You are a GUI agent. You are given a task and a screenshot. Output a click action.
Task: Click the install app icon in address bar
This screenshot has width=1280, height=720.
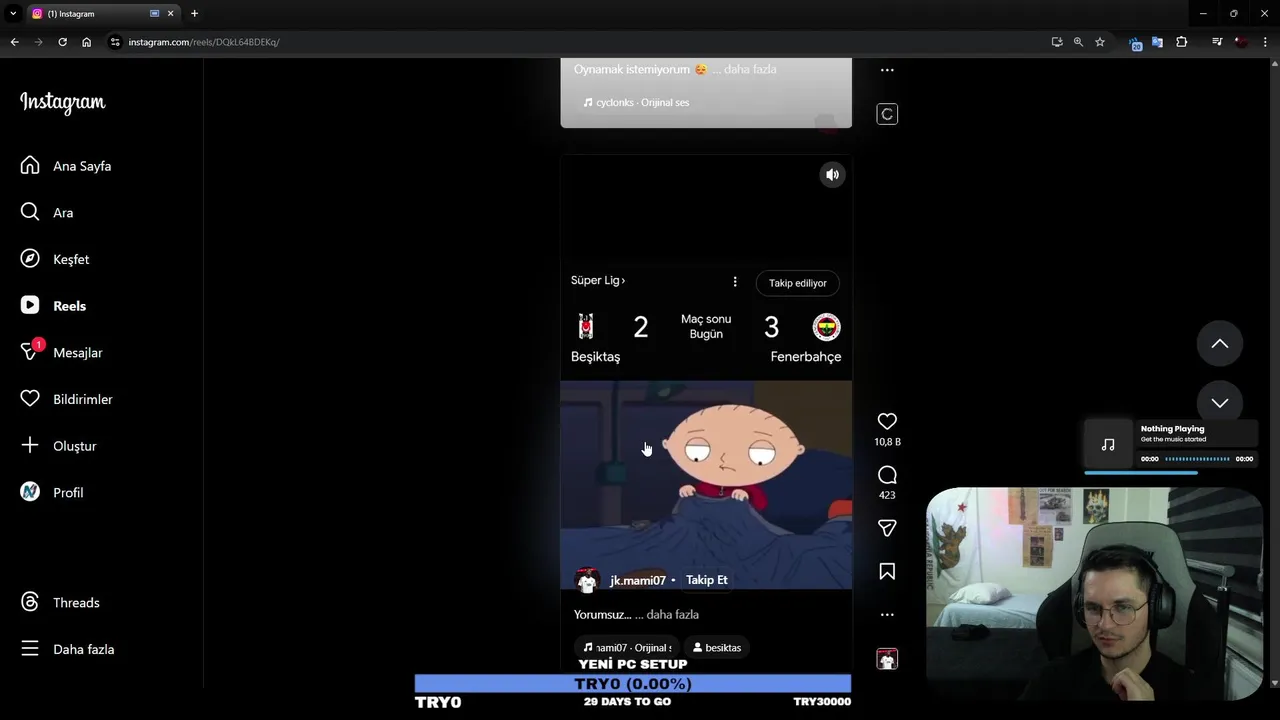click(x=1057, y=42)
